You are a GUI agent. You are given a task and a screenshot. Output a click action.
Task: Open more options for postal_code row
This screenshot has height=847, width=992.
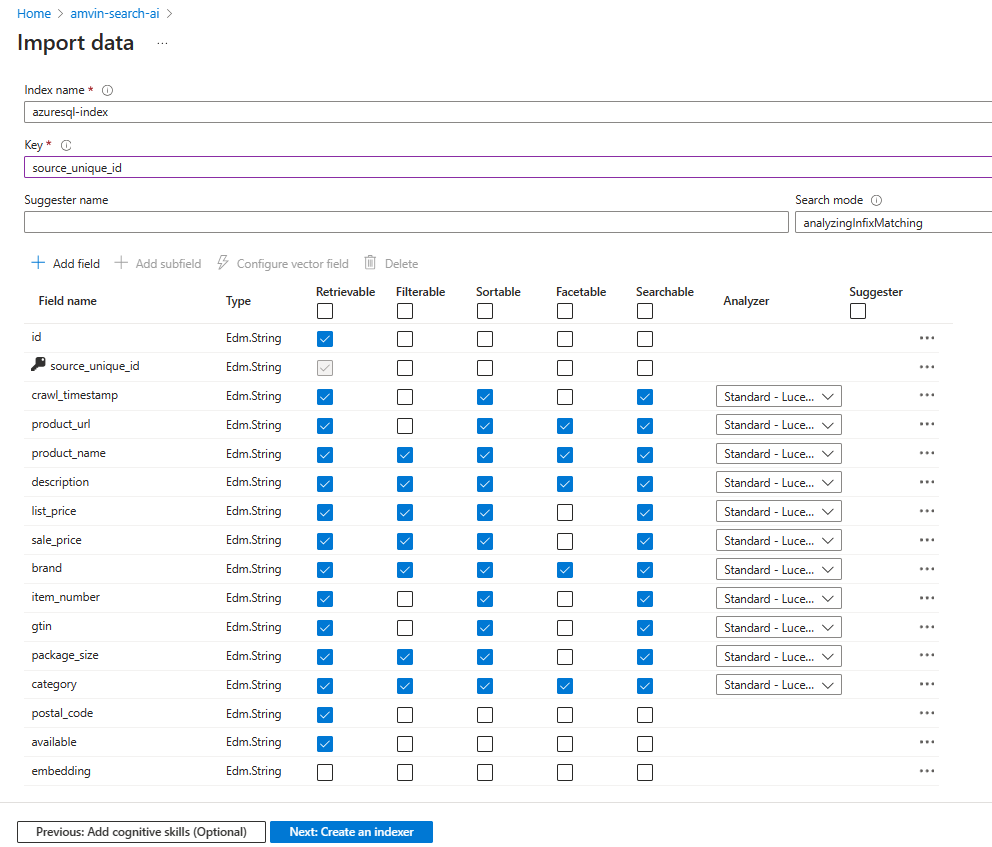(x=927, y=714)
